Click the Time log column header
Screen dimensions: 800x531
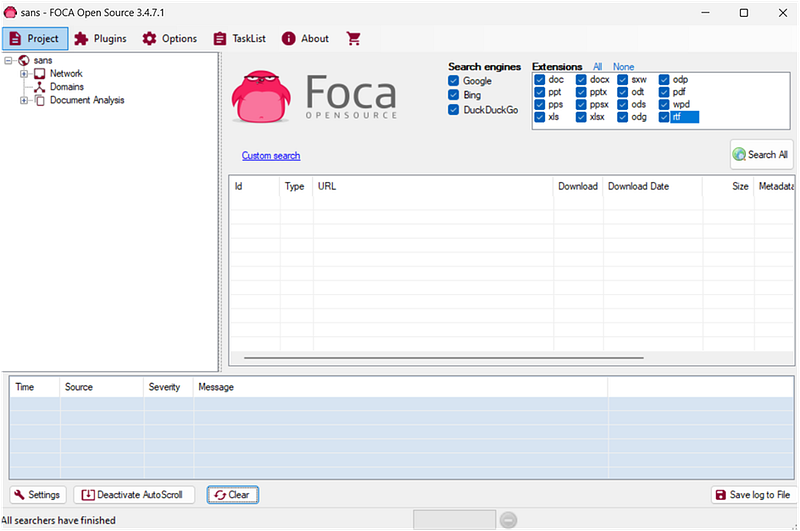[x=34, y=387]
